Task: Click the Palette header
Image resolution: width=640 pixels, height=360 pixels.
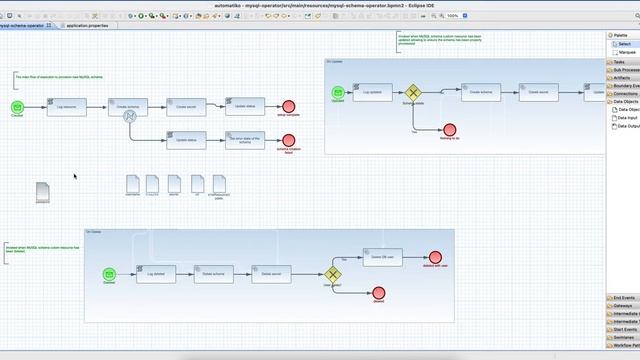Action: tap(623, 36)
